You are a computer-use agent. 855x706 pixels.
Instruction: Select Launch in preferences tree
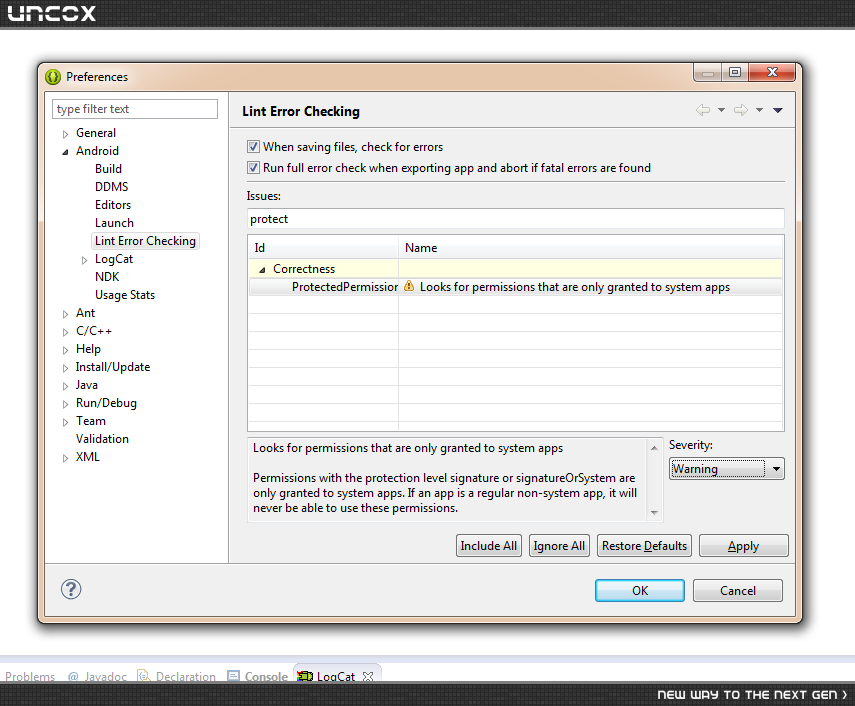tap(114, 223)
